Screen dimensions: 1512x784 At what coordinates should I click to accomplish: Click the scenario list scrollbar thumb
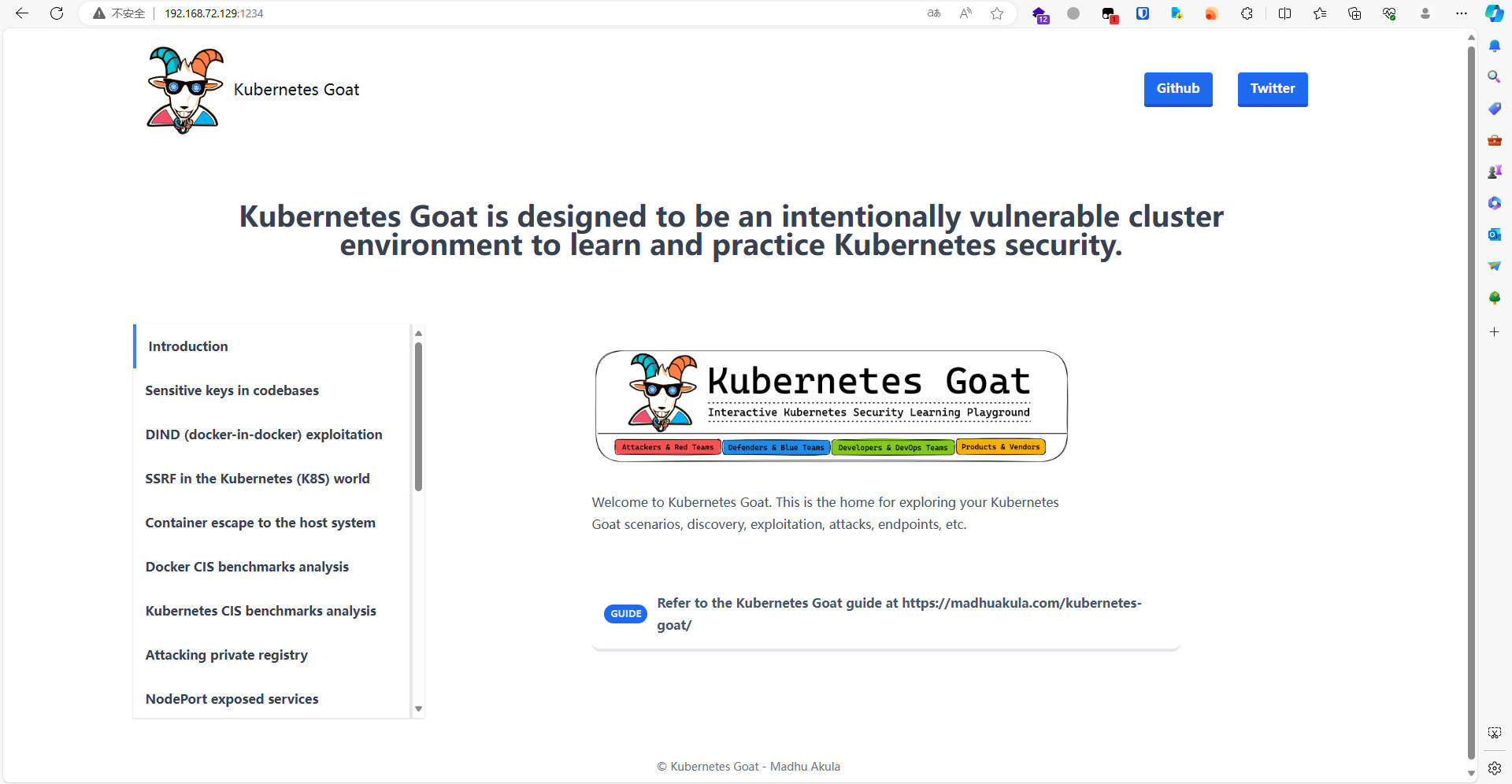pos(418,416)
